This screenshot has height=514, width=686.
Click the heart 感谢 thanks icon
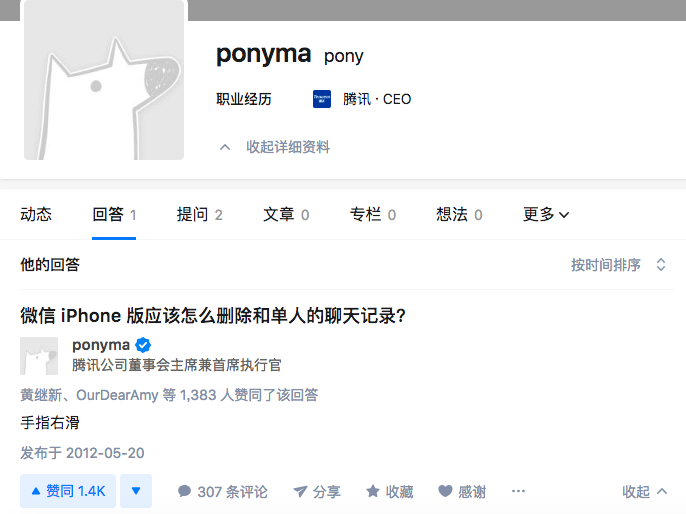tap(446, 492)
